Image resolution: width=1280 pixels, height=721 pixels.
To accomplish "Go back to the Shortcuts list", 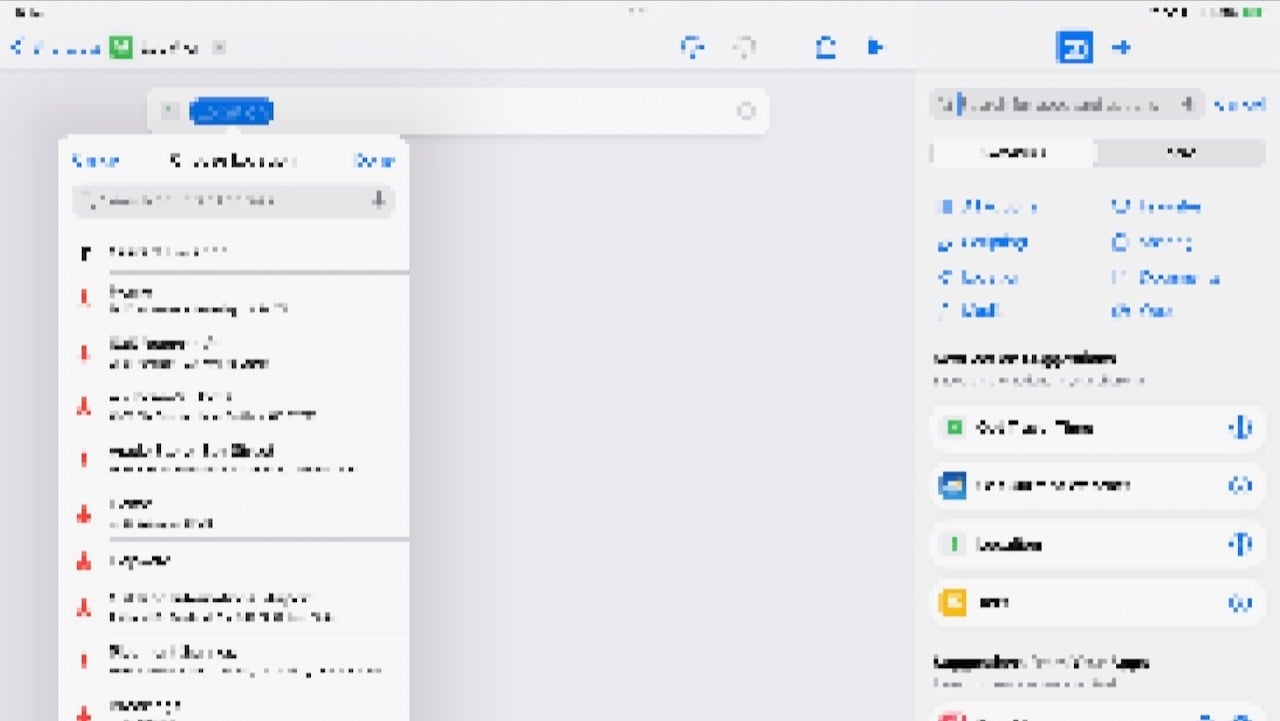I will pyautogui.click(x=56, y=48).
